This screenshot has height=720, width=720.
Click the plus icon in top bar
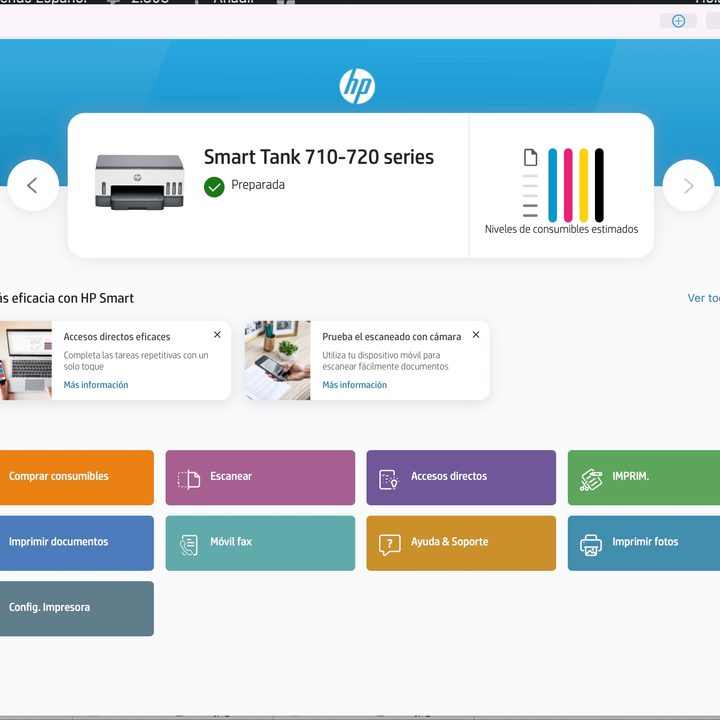(x=678, y=21)
